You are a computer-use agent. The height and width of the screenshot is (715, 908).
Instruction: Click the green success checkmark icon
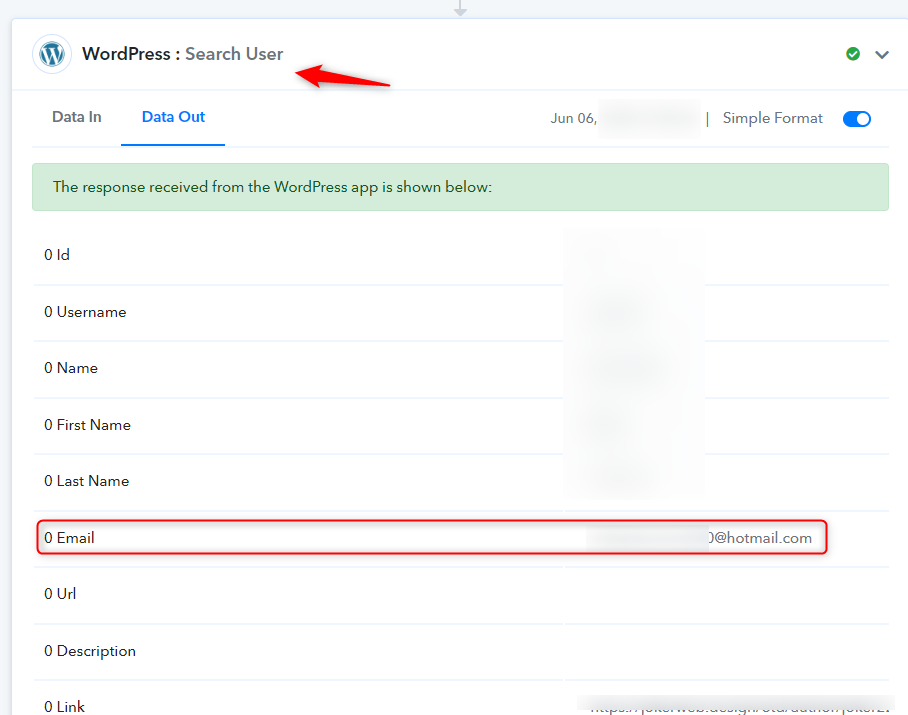[x=852, y=54]
